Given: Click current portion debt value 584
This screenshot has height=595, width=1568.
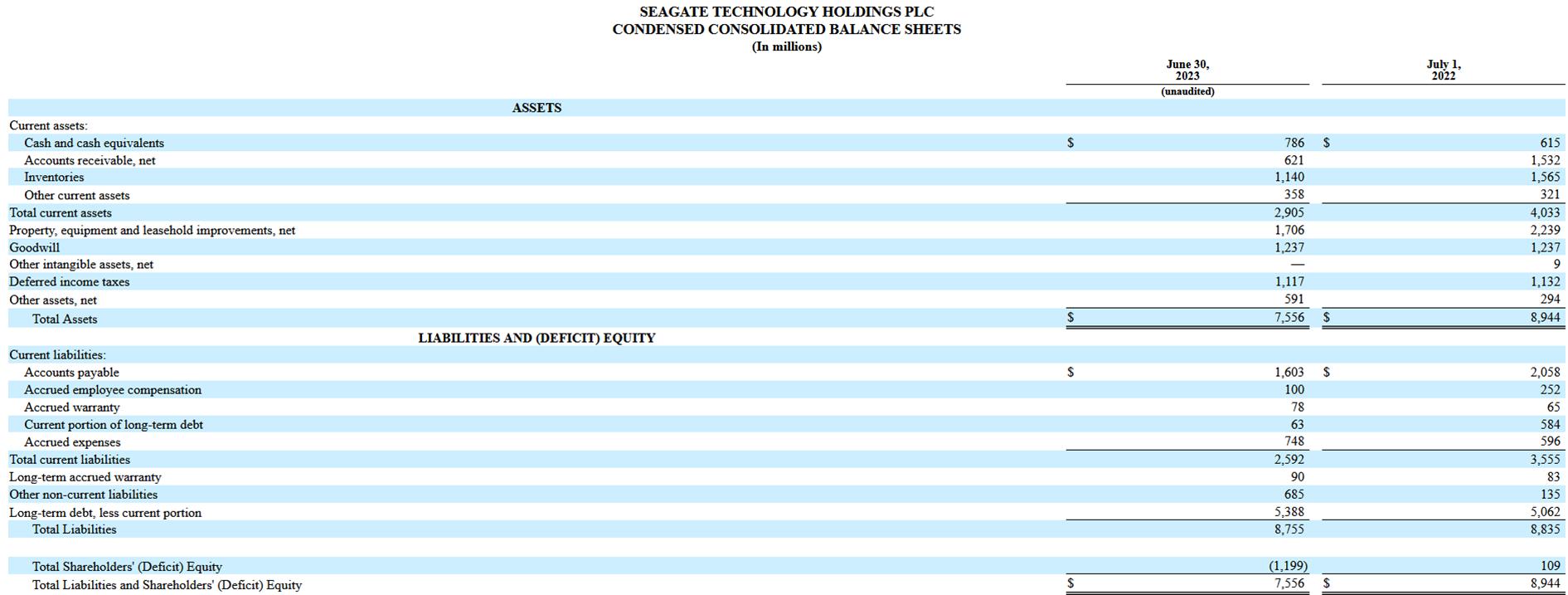Looking at the screenshot, I should (x=1550, y=424).
